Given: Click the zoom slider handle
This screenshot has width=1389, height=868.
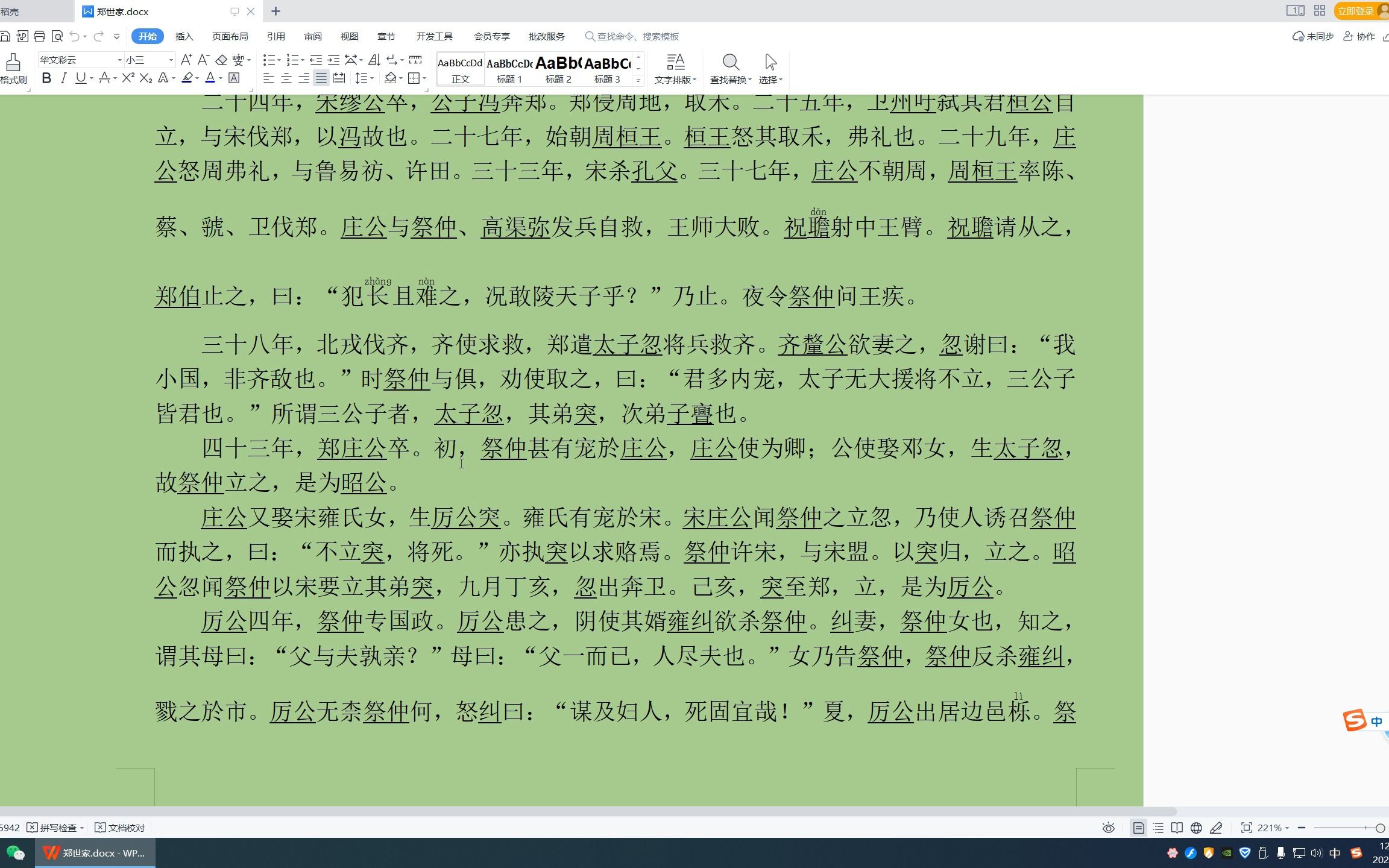Looking at the screenshot, I should tap(1380, 828).
